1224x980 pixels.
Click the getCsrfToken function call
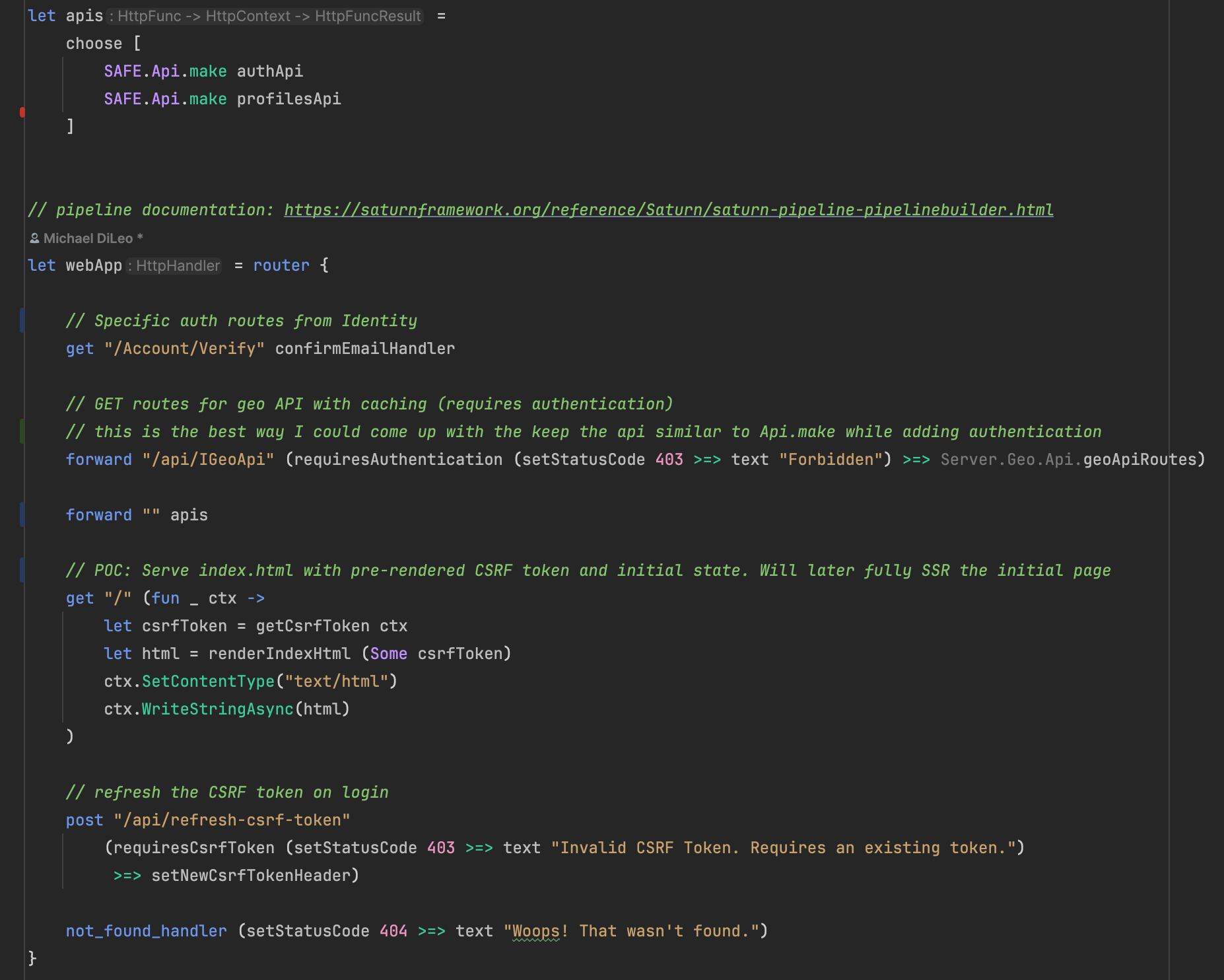point(314,625)
